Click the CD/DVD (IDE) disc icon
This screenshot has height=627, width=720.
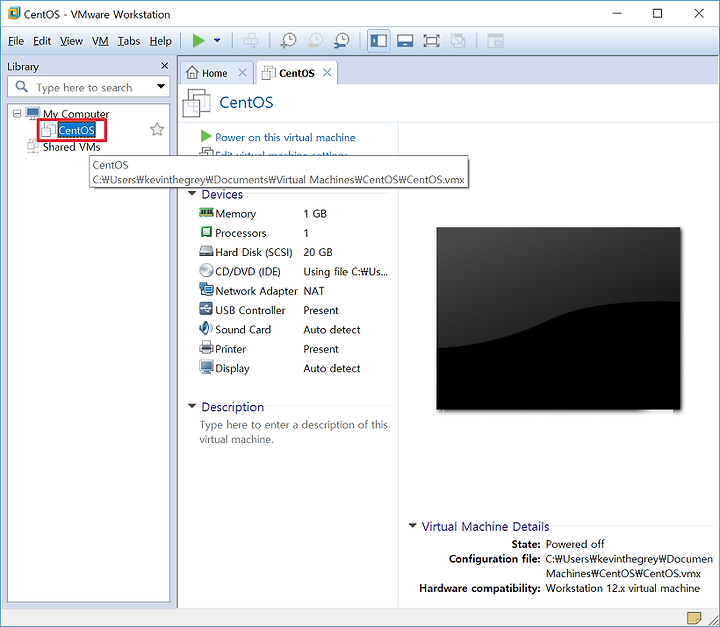(x=206, y=270)
